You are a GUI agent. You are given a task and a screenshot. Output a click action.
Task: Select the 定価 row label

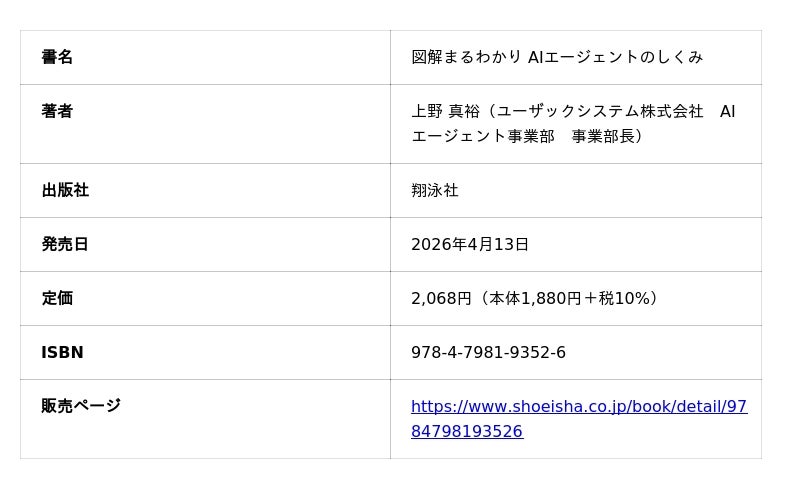[57, 299]
